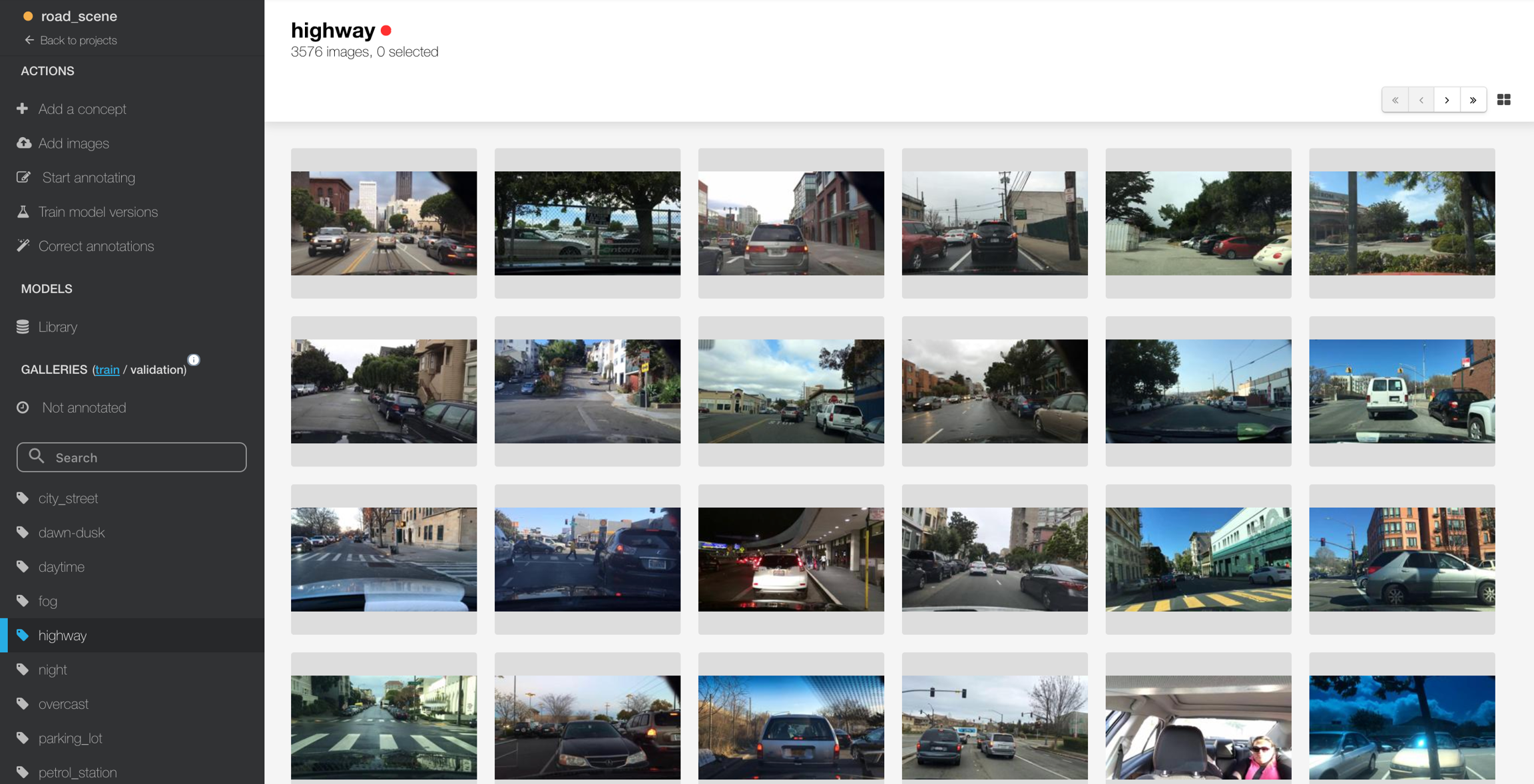Click the cloud upload icon for Add images

click(24, 143)
